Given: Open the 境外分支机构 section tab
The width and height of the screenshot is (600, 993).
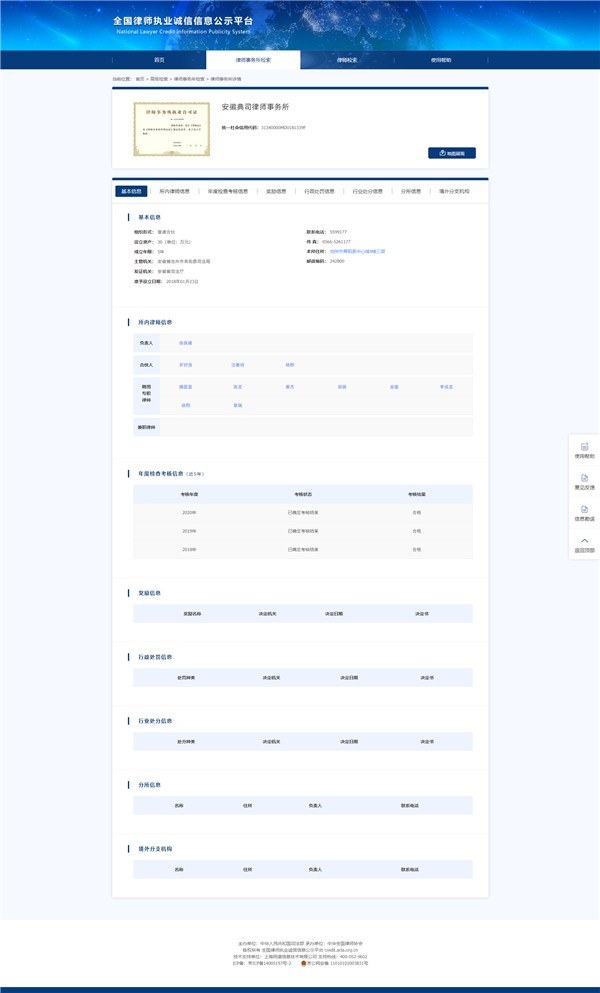Looking at the screenshot, I should coord(454,190).
